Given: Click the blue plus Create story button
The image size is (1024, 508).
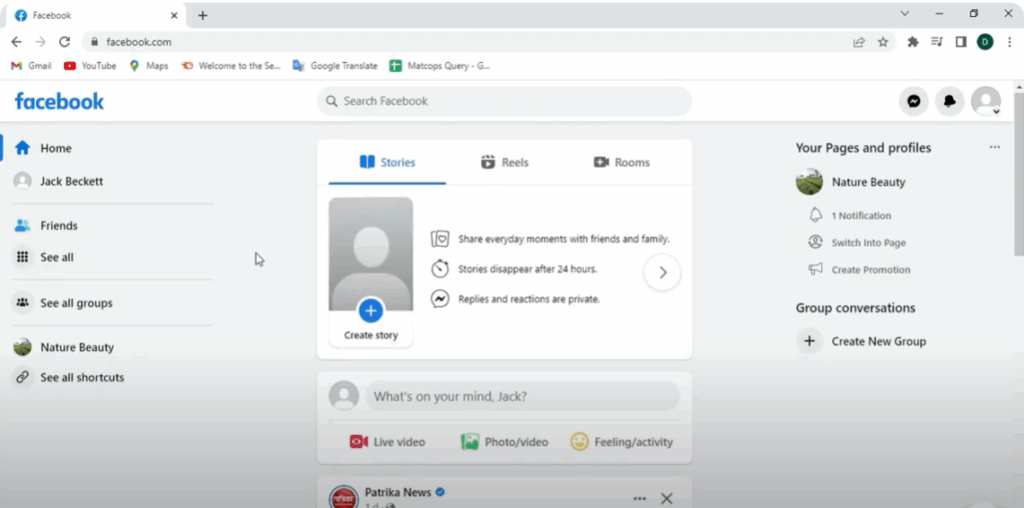Looking at the screenshot, I should [371, 310].
